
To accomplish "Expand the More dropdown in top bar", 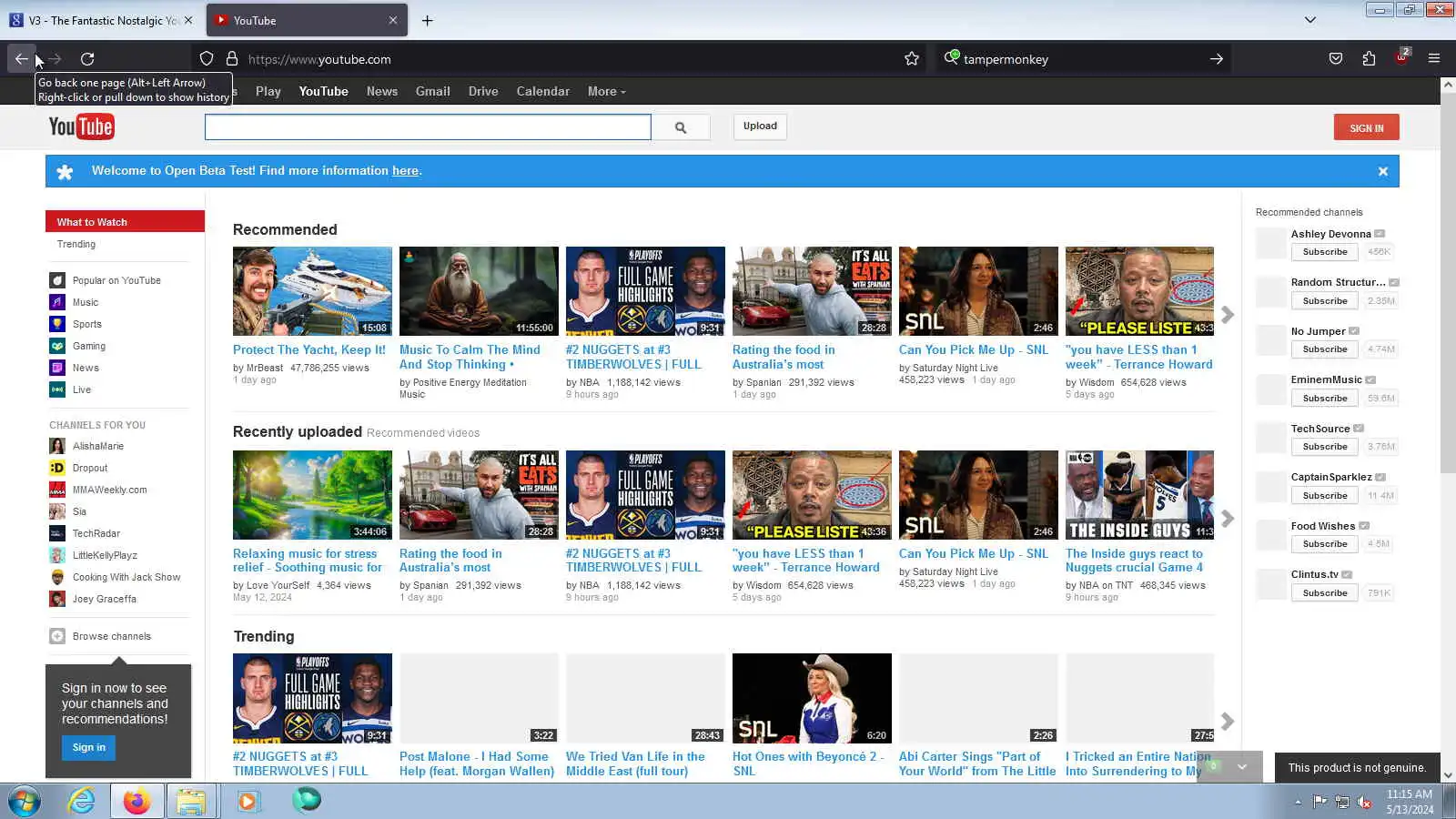I will point(606,91).
